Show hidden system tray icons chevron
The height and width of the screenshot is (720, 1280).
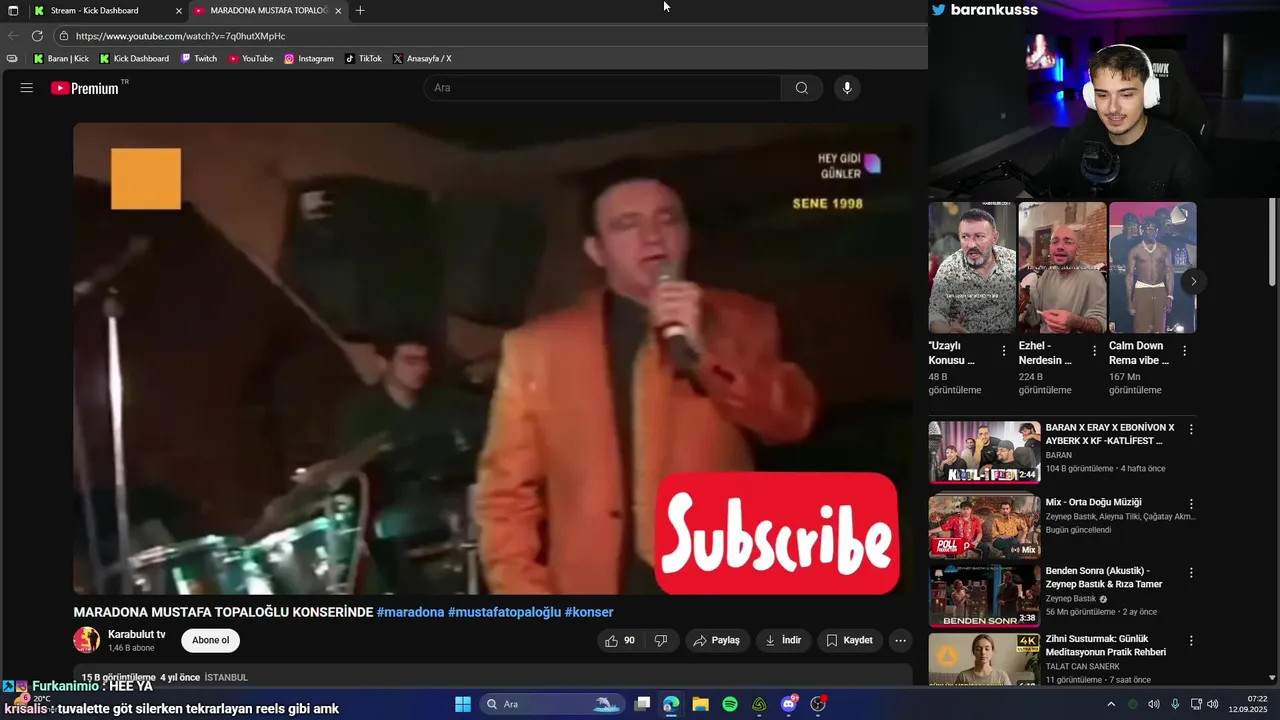click(x=1111, y=704)
